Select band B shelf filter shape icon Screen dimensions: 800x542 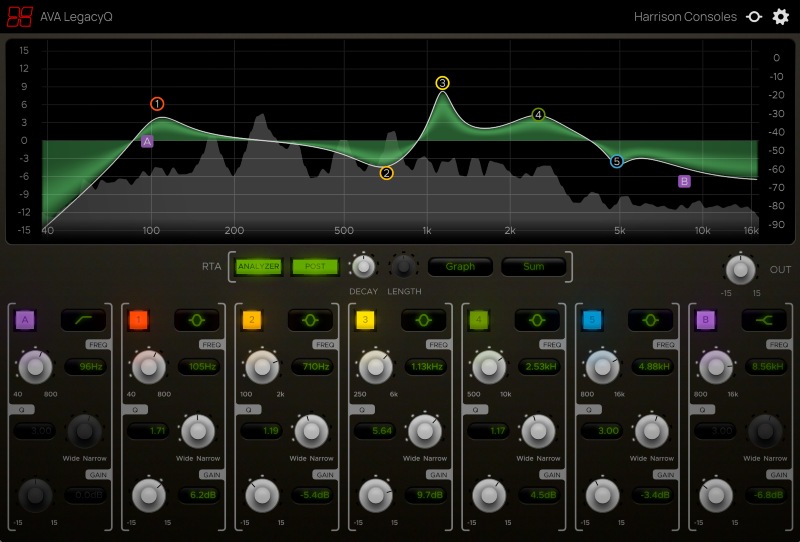point(762,320)
